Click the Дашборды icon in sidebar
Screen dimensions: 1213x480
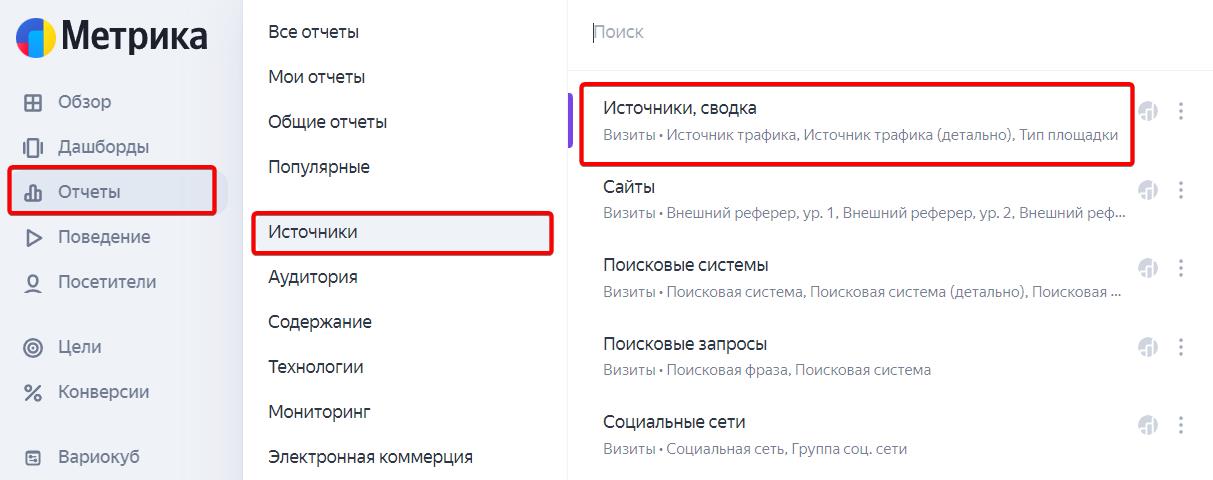(33, 147)
